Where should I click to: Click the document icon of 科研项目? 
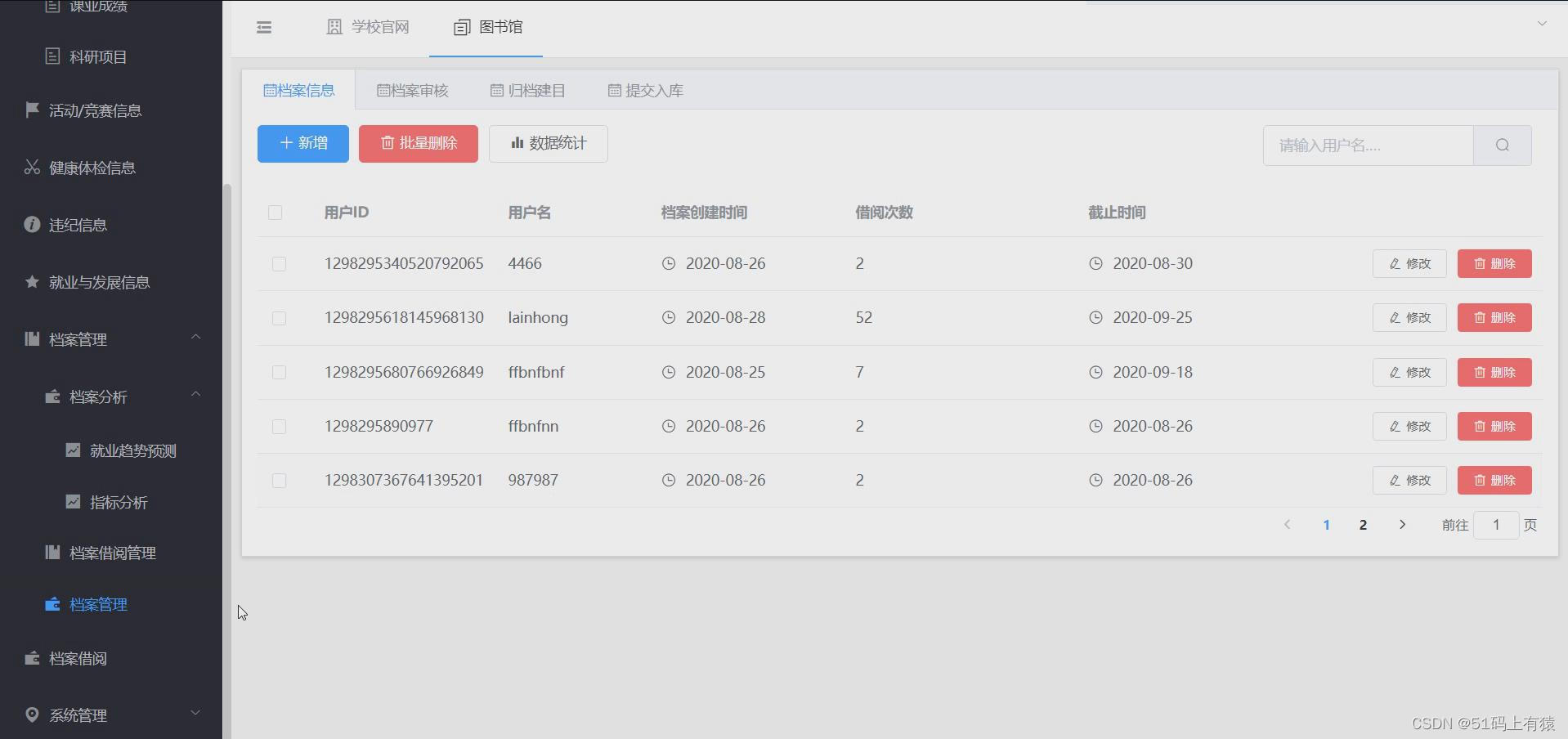coord(52,56)
